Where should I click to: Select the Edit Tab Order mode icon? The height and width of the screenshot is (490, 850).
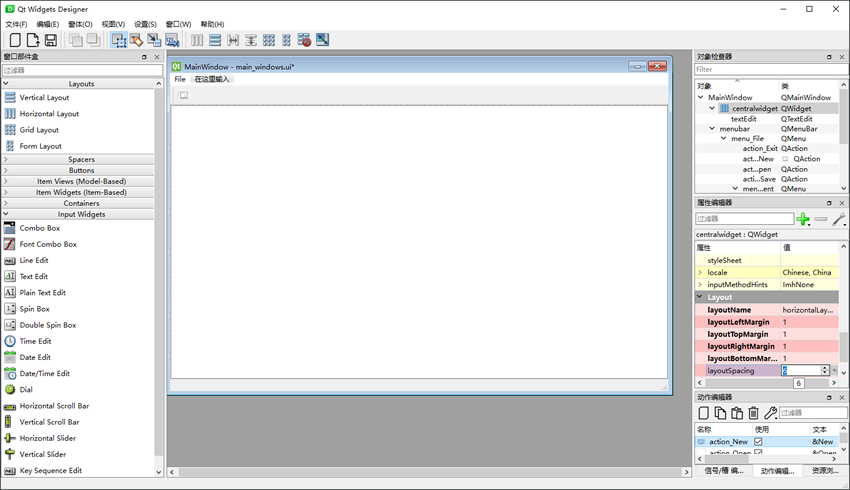coord(172,40)
